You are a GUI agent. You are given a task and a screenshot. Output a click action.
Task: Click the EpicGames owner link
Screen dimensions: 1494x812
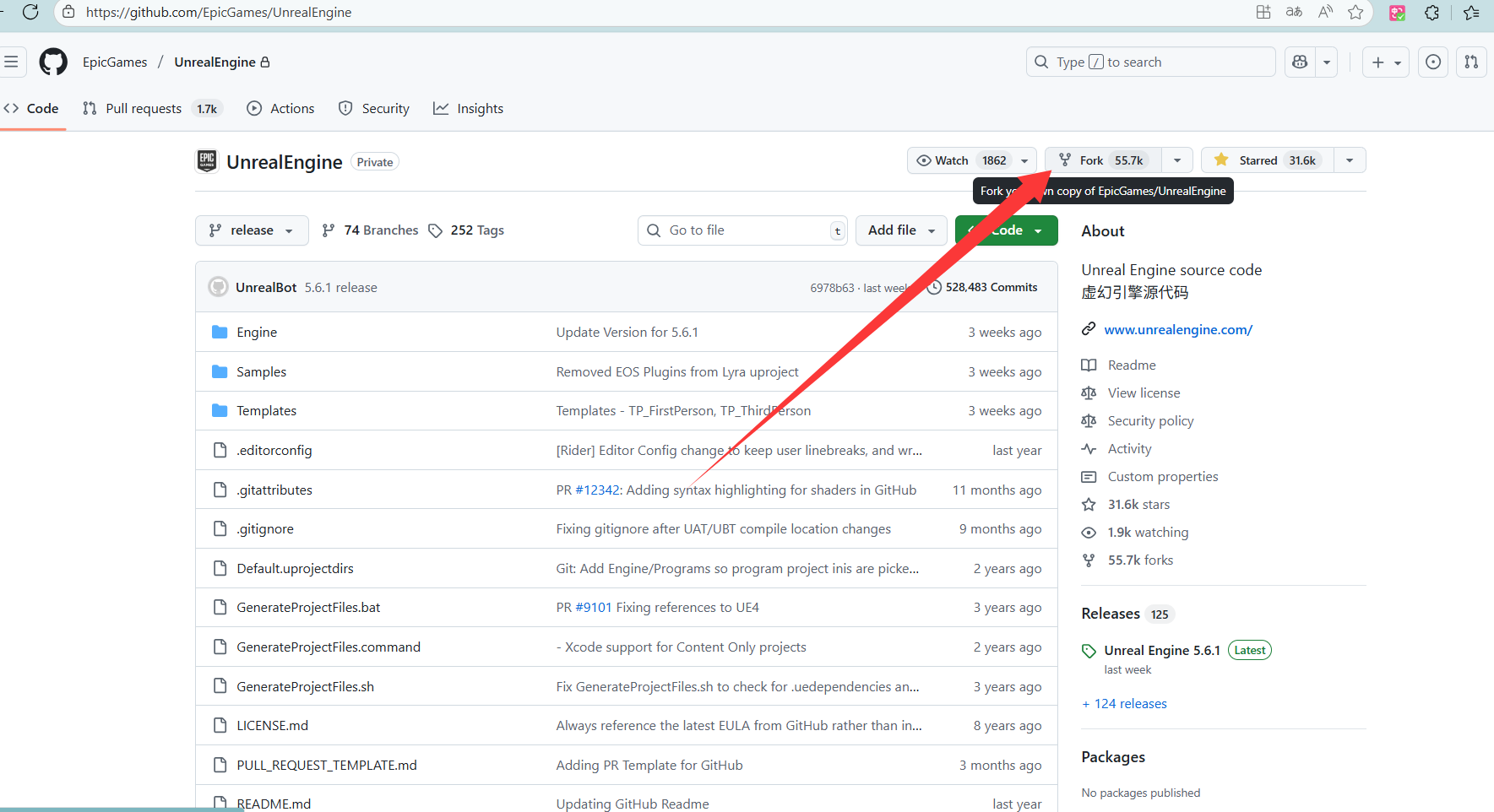point(115,62)
